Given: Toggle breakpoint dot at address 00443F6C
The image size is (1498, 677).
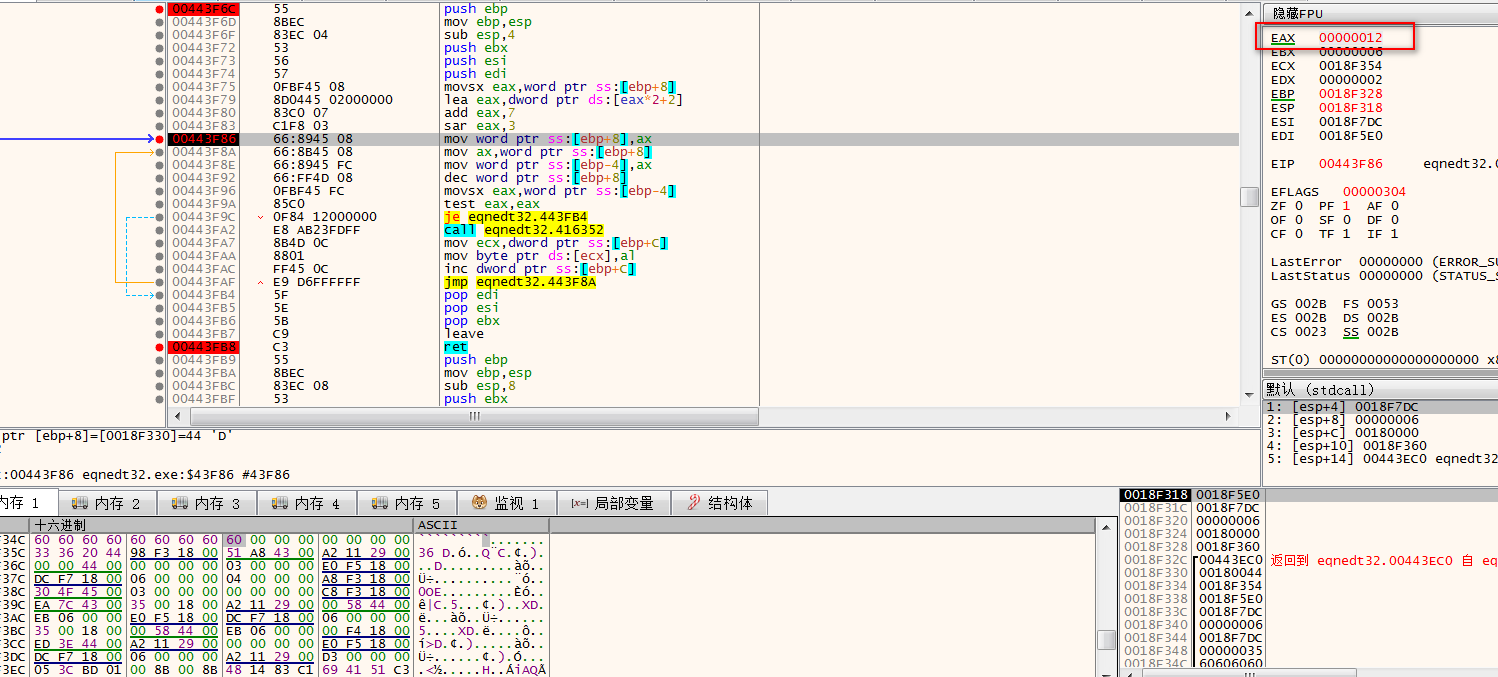Looking at the screenshot, I should coord(160,9).
